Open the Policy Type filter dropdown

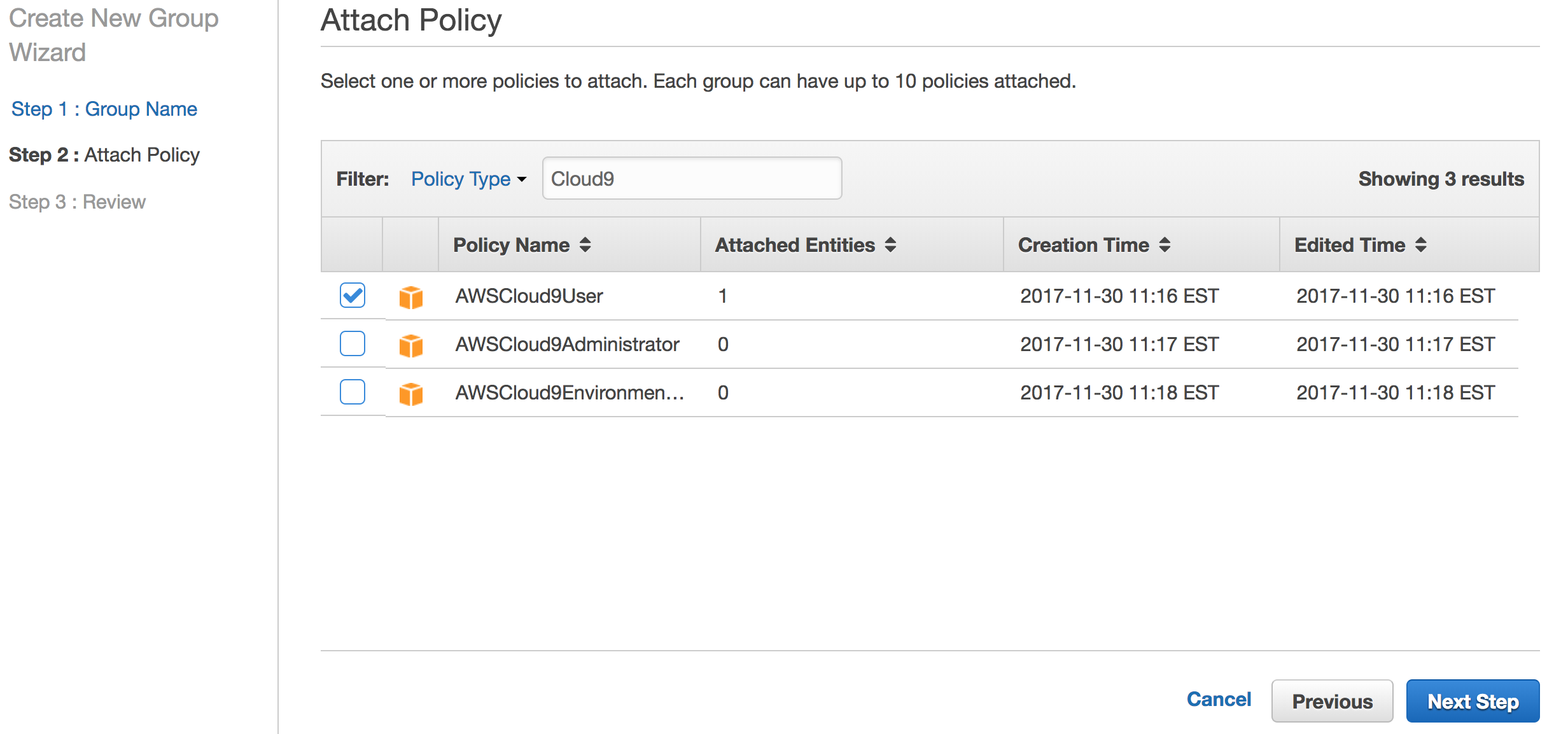[468, 179]
